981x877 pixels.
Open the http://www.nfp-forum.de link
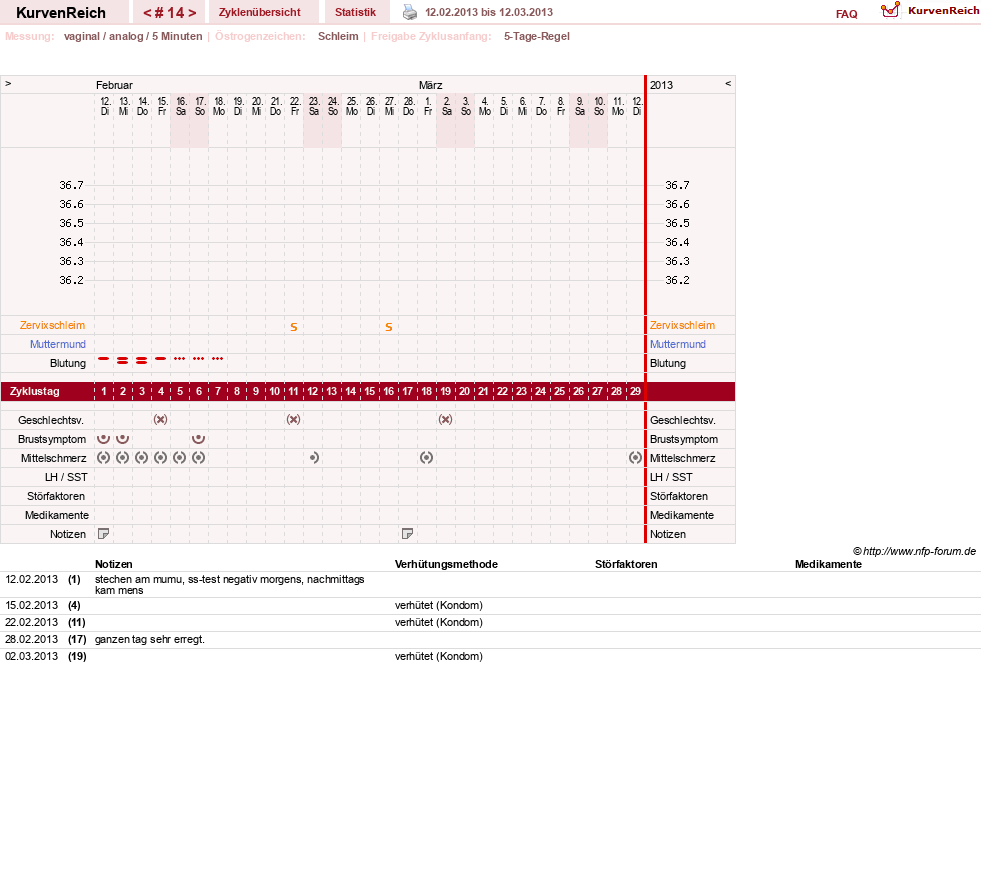[919, 551]
